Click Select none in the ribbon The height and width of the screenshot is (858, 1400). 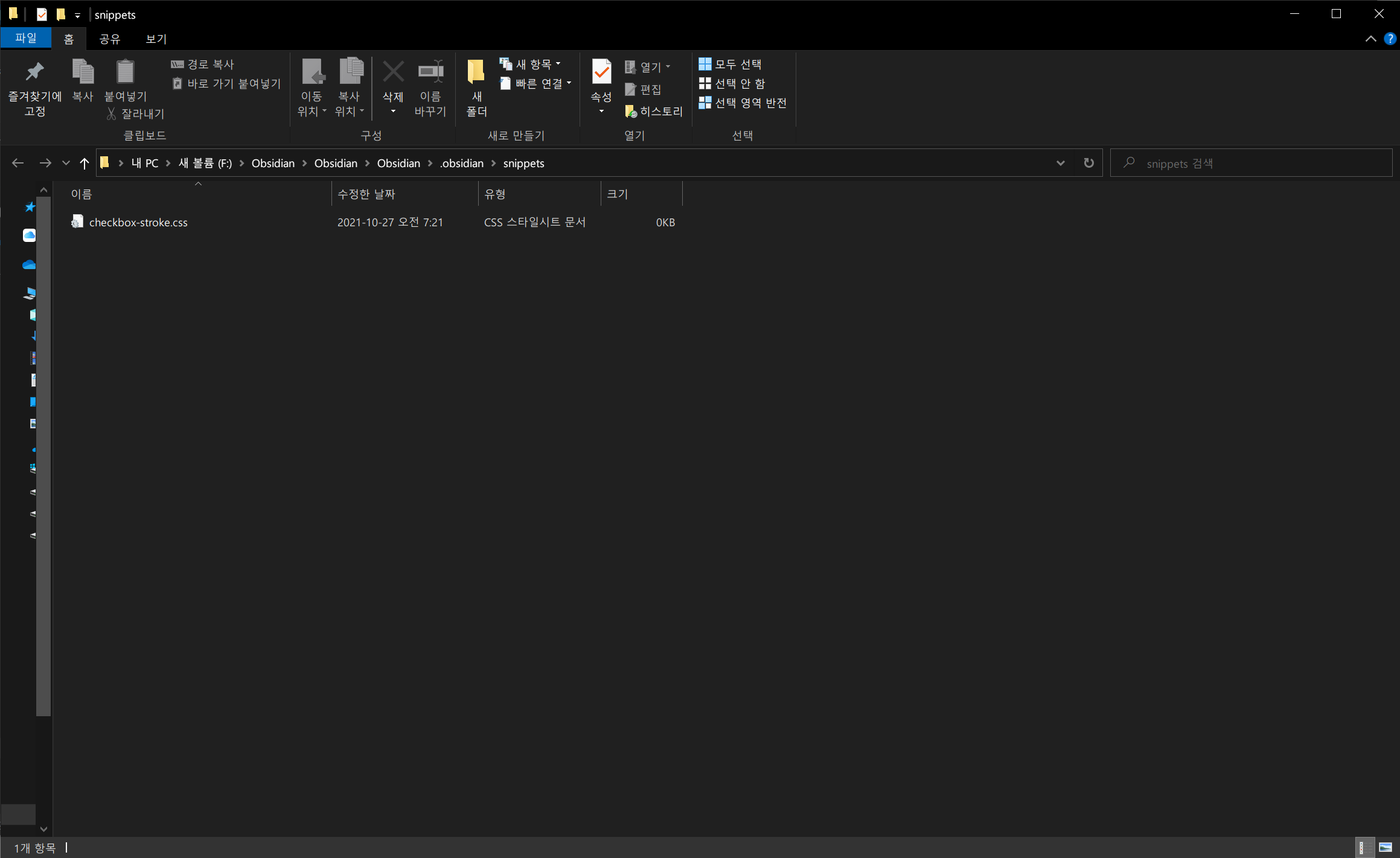click(732, 83)
